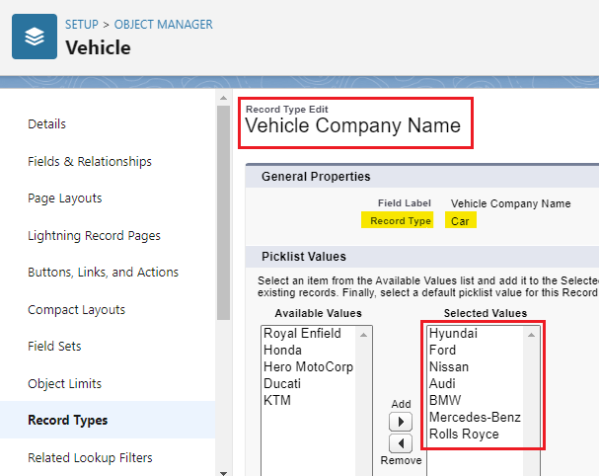Click the Remove arrow button

[x=400, y=444]
